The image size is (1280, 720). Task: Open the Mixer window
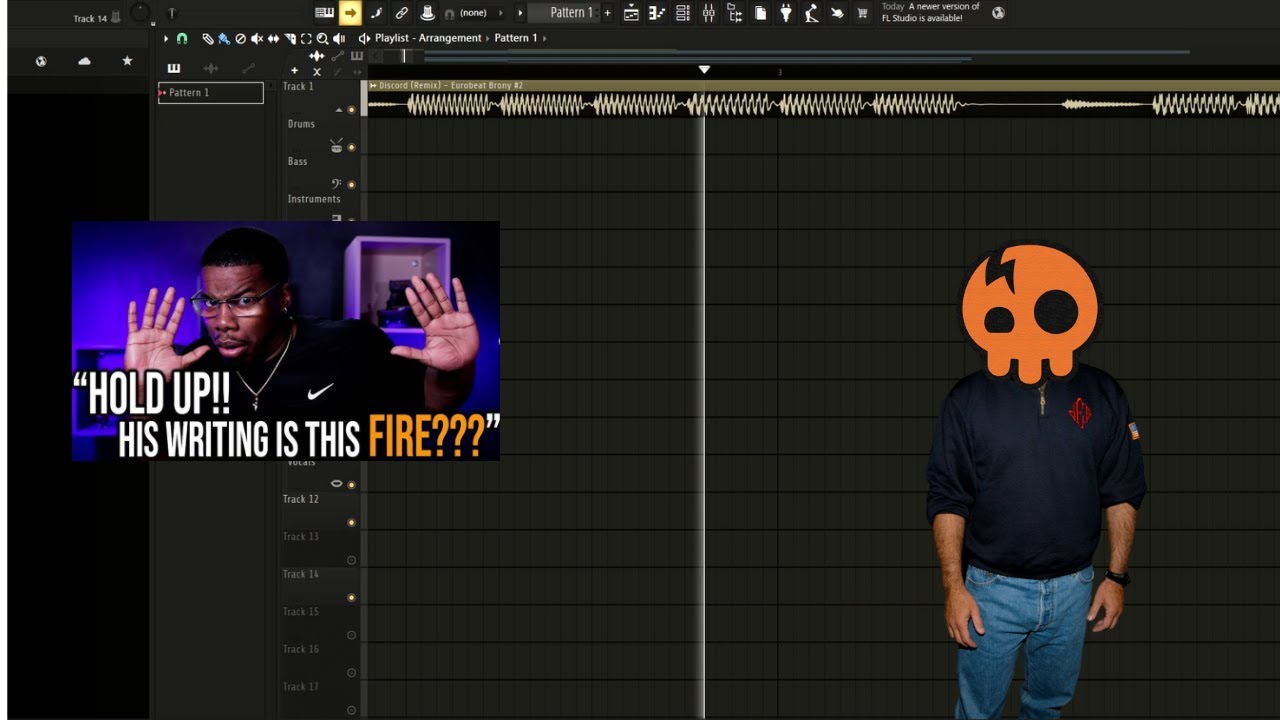coord(709,13)
